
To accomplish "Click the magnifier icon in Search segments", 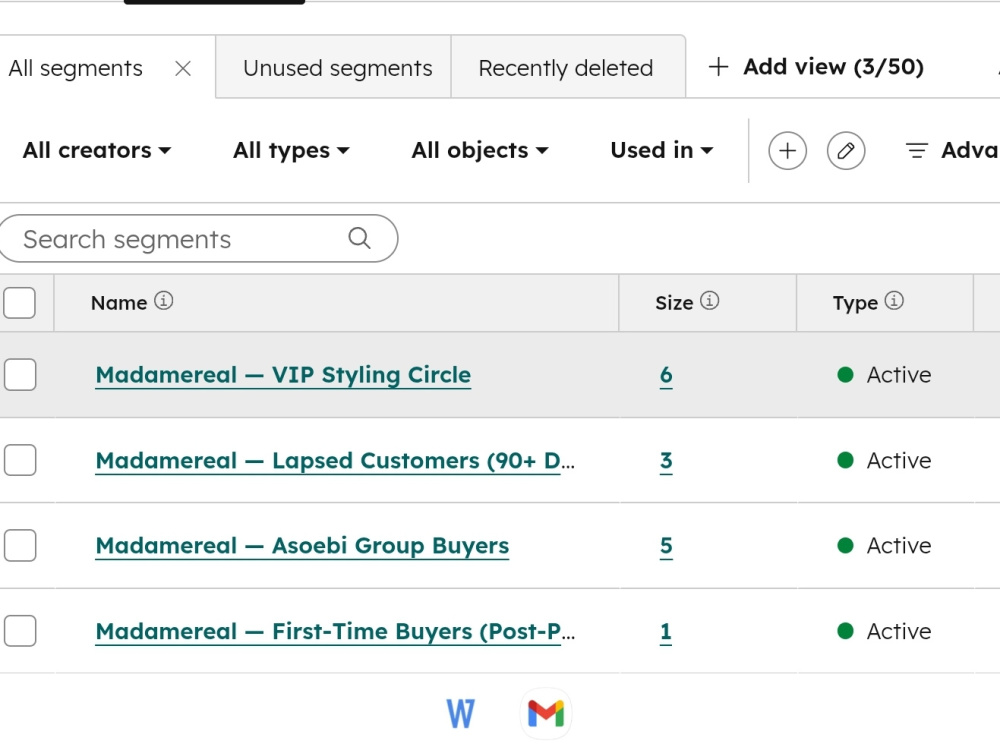I will click(x=360, y=238).
